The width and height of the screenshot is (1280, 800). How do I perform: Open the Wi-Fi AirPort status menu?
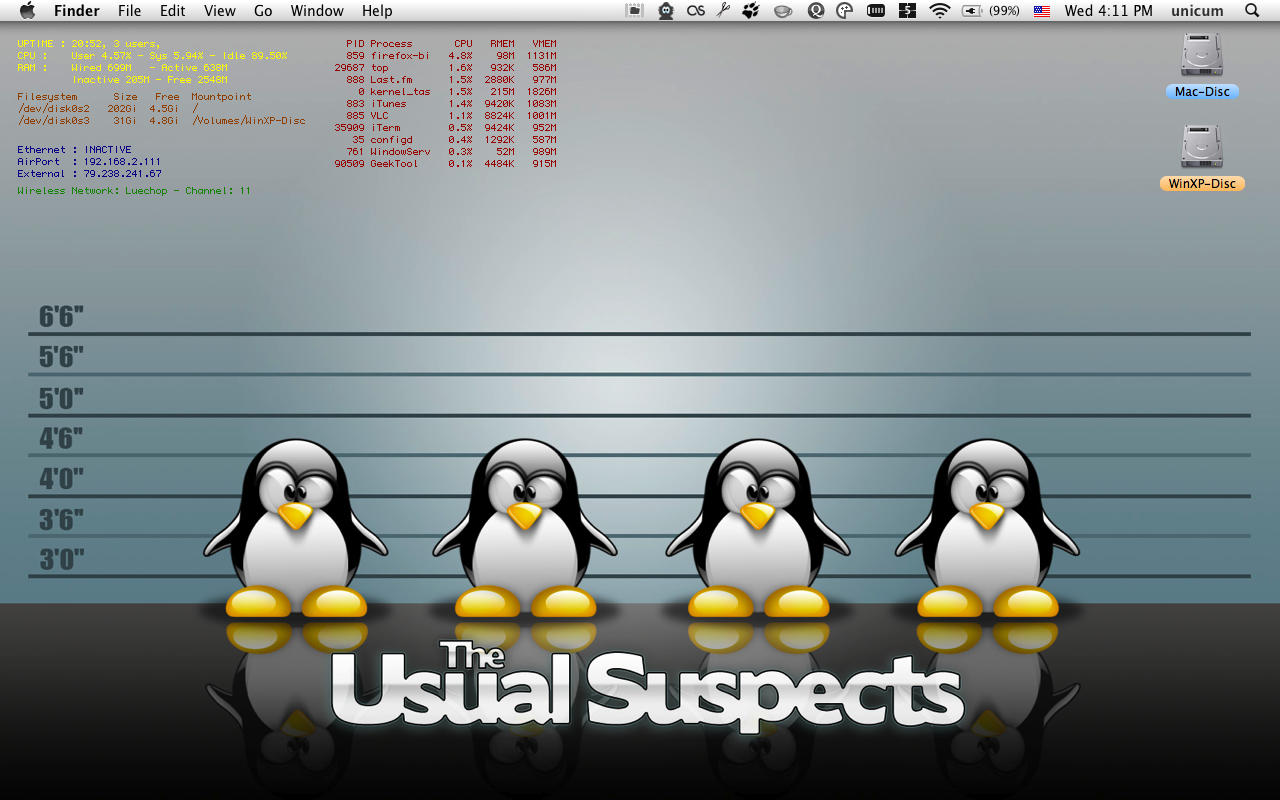[x=939, y=11]
